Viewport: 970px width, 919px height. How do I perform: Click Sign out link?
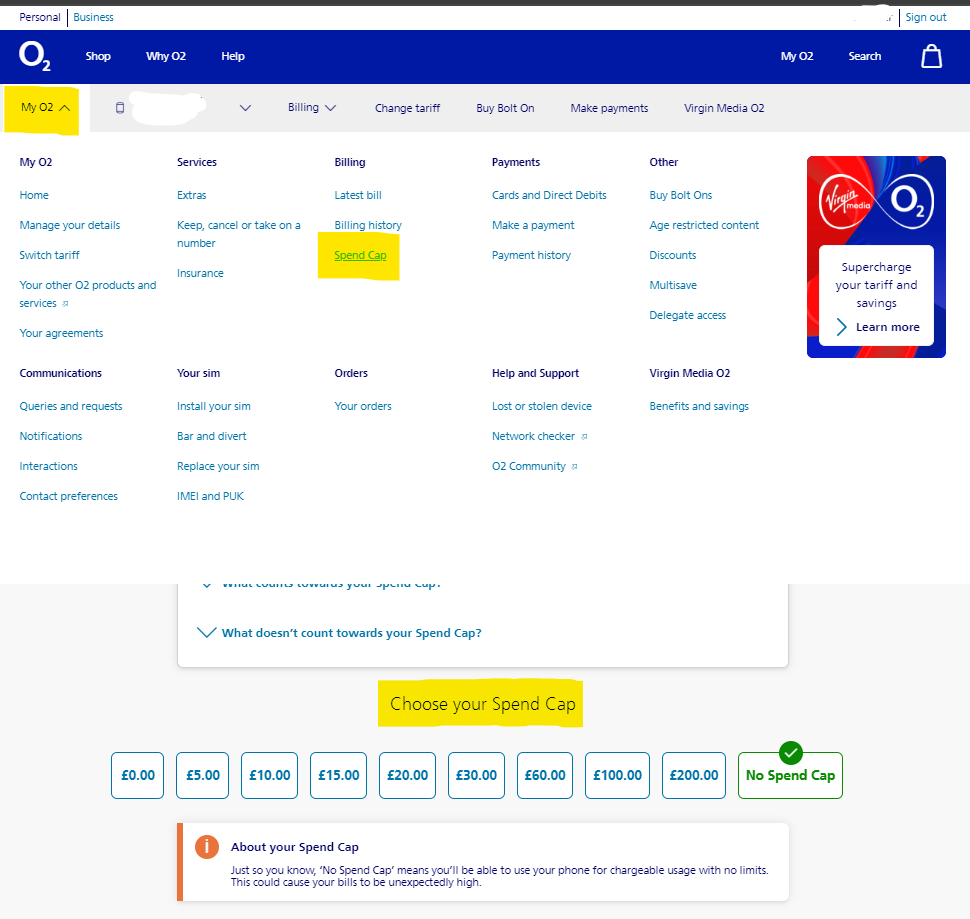click(925, 17)
